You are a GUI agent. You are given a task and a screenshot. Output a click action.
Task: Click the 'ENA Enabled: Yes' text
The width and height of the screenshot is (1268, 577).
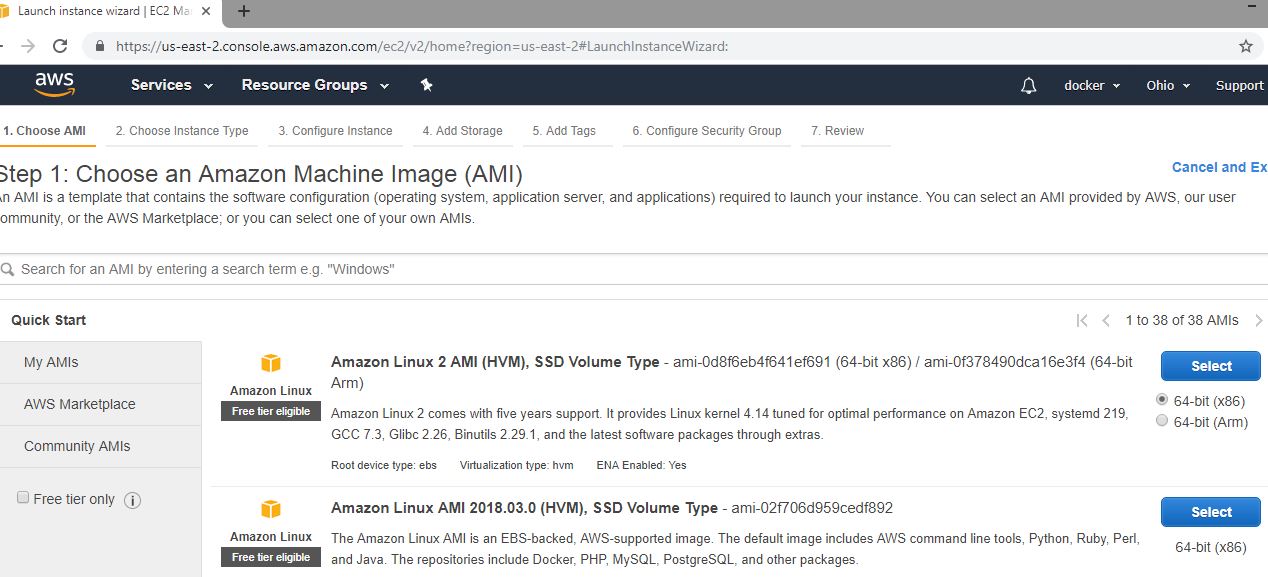tap(641, 465)
